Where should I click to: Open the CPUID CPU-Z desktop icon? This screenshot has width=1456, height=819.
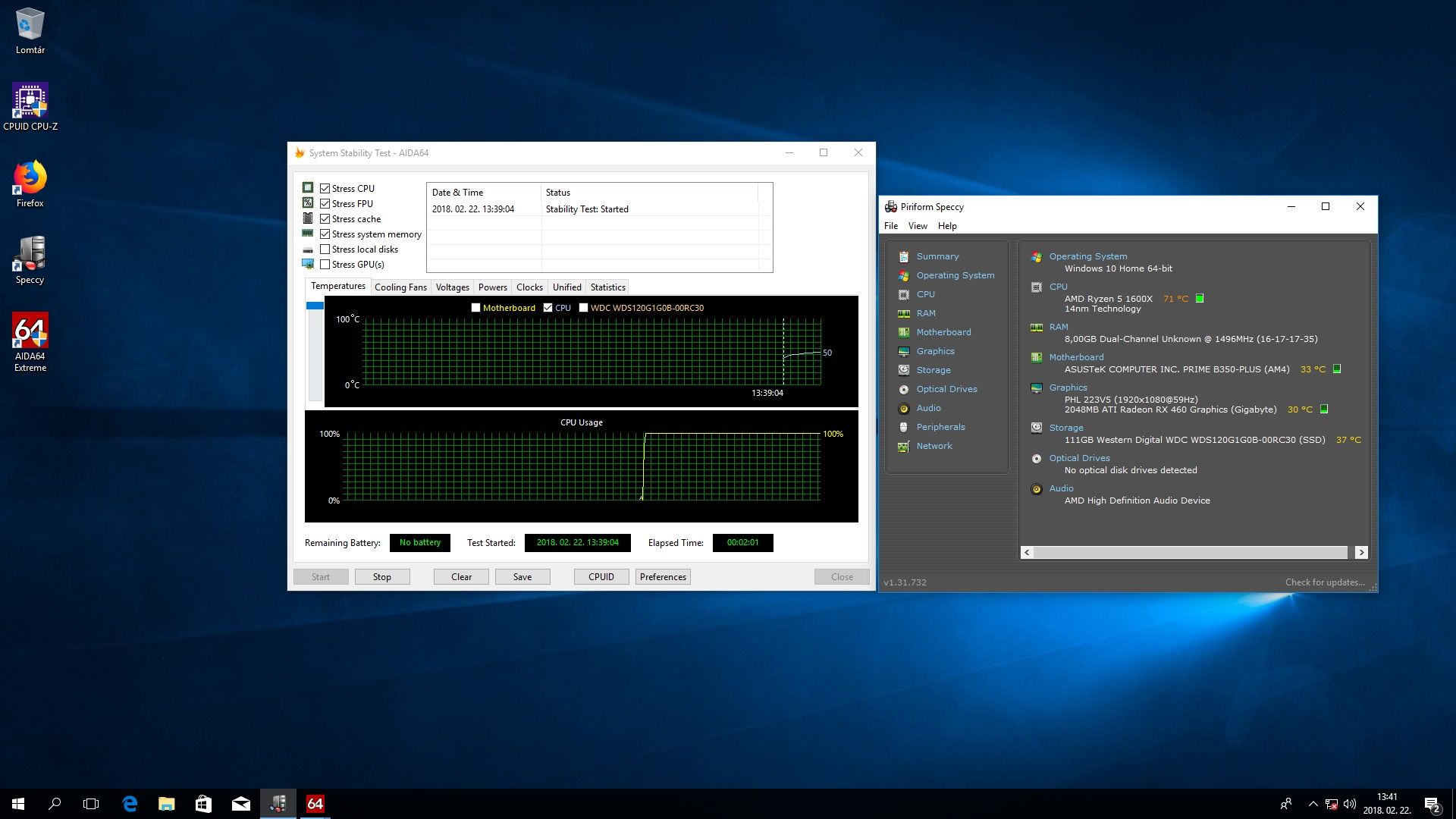click(30, 107)
